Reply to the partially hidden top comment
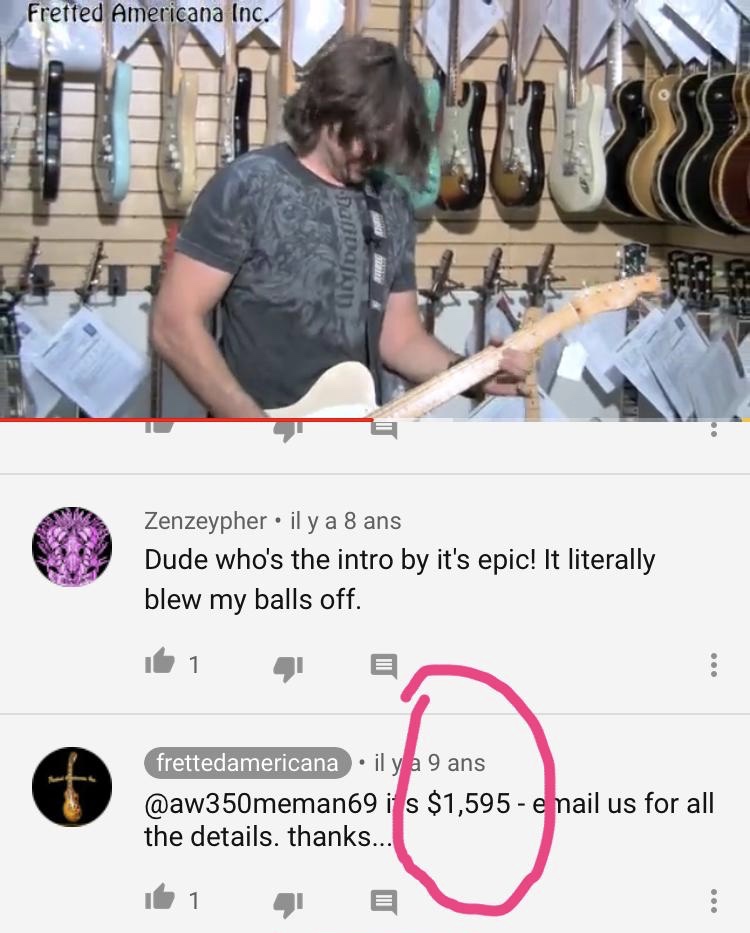 pyautogui.click(x=384, y=430)
